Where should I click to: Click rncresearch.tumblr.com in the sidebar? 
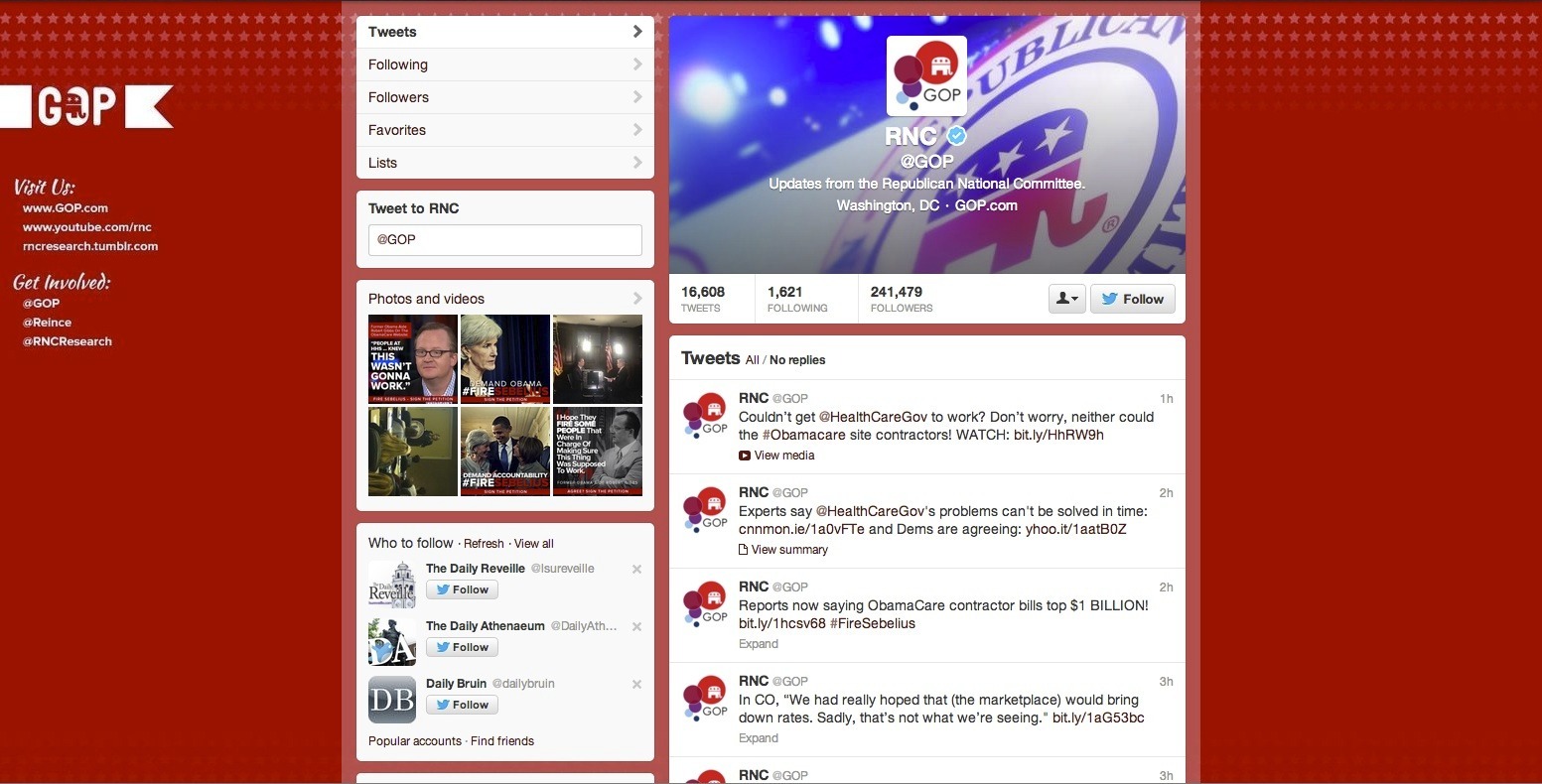(x=90, y=246)
